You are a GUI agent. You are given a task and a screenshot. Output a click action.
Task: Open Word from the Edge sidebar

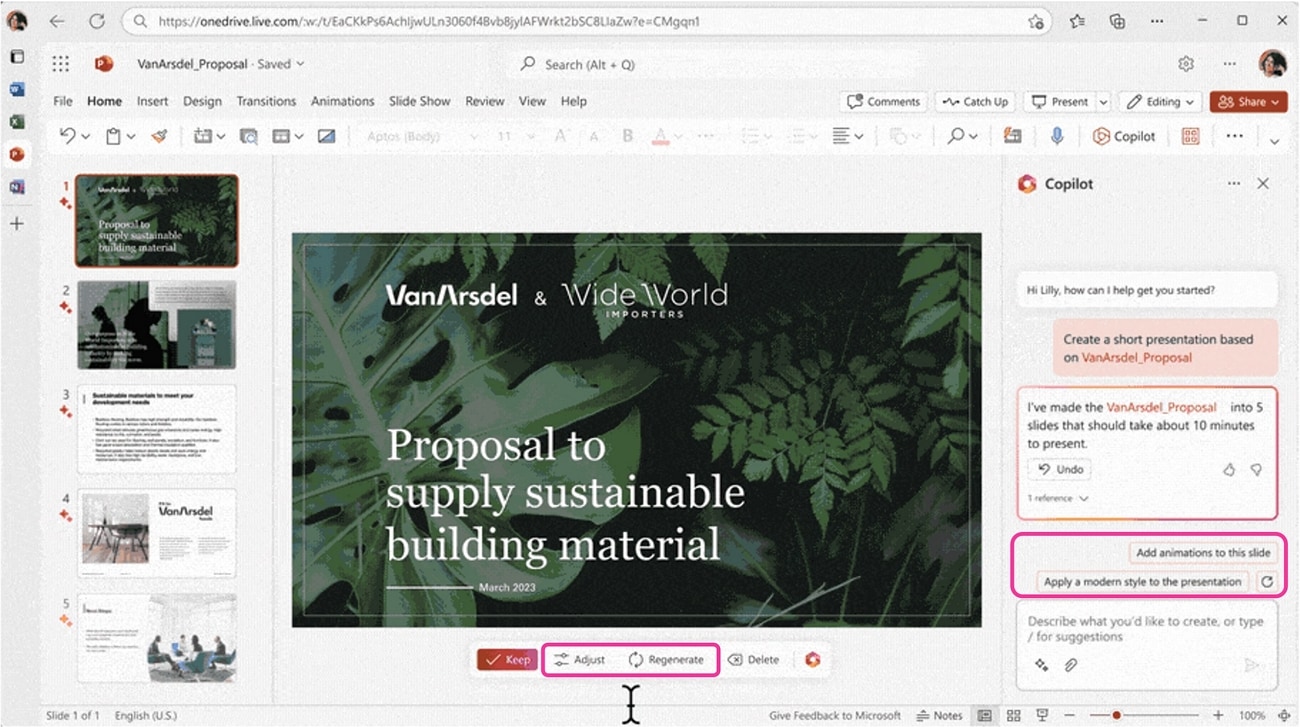tap(16, 89)
